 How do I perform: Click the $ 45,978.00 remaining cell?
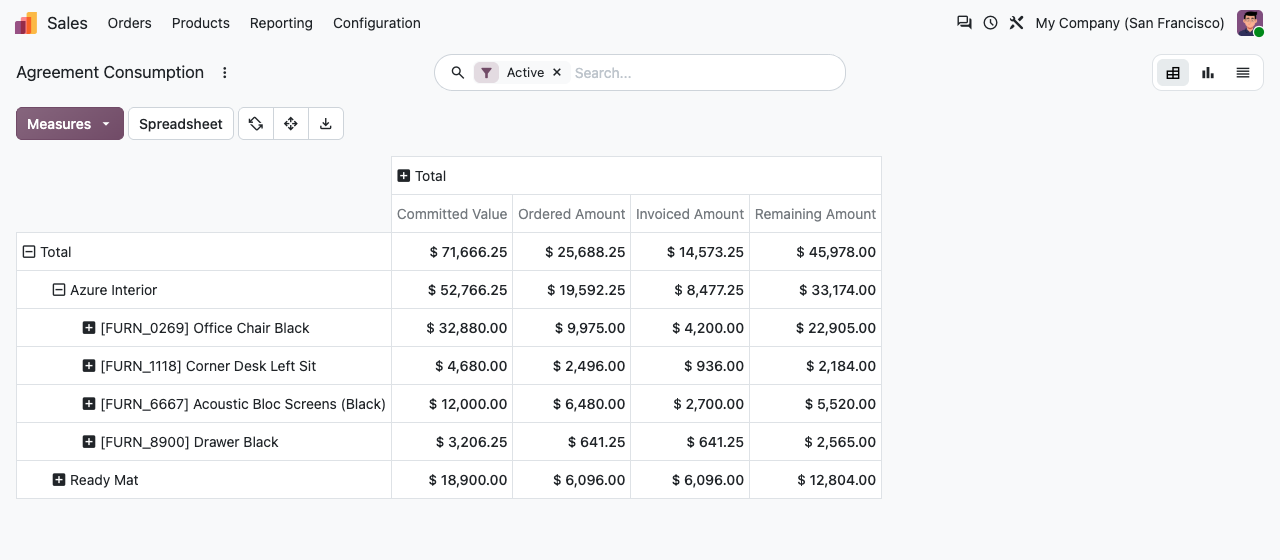(815, 252)
